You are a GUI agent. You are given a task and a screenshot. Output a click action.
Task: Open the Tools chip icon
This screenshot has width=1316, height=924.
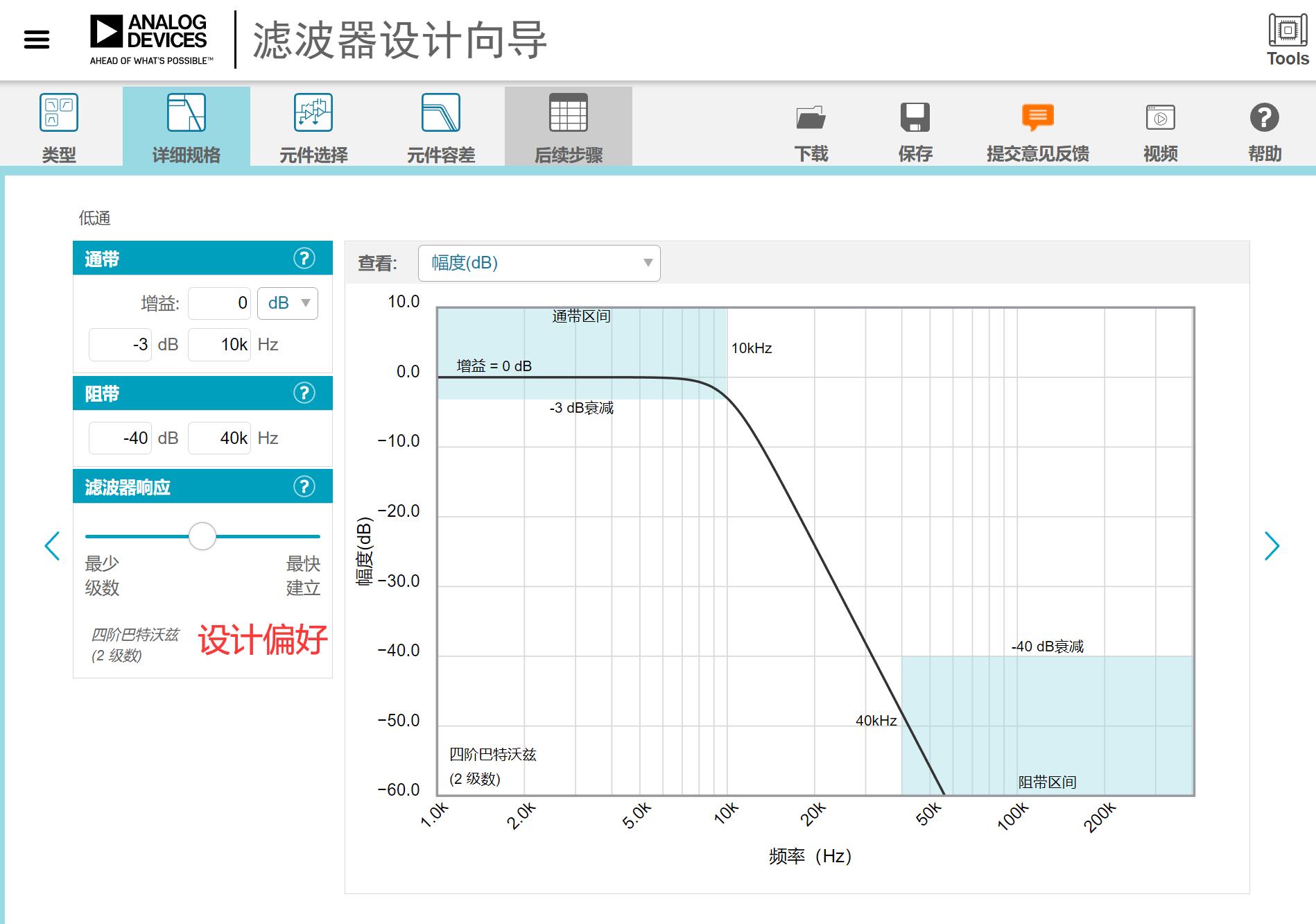[x=1288, y=31]
